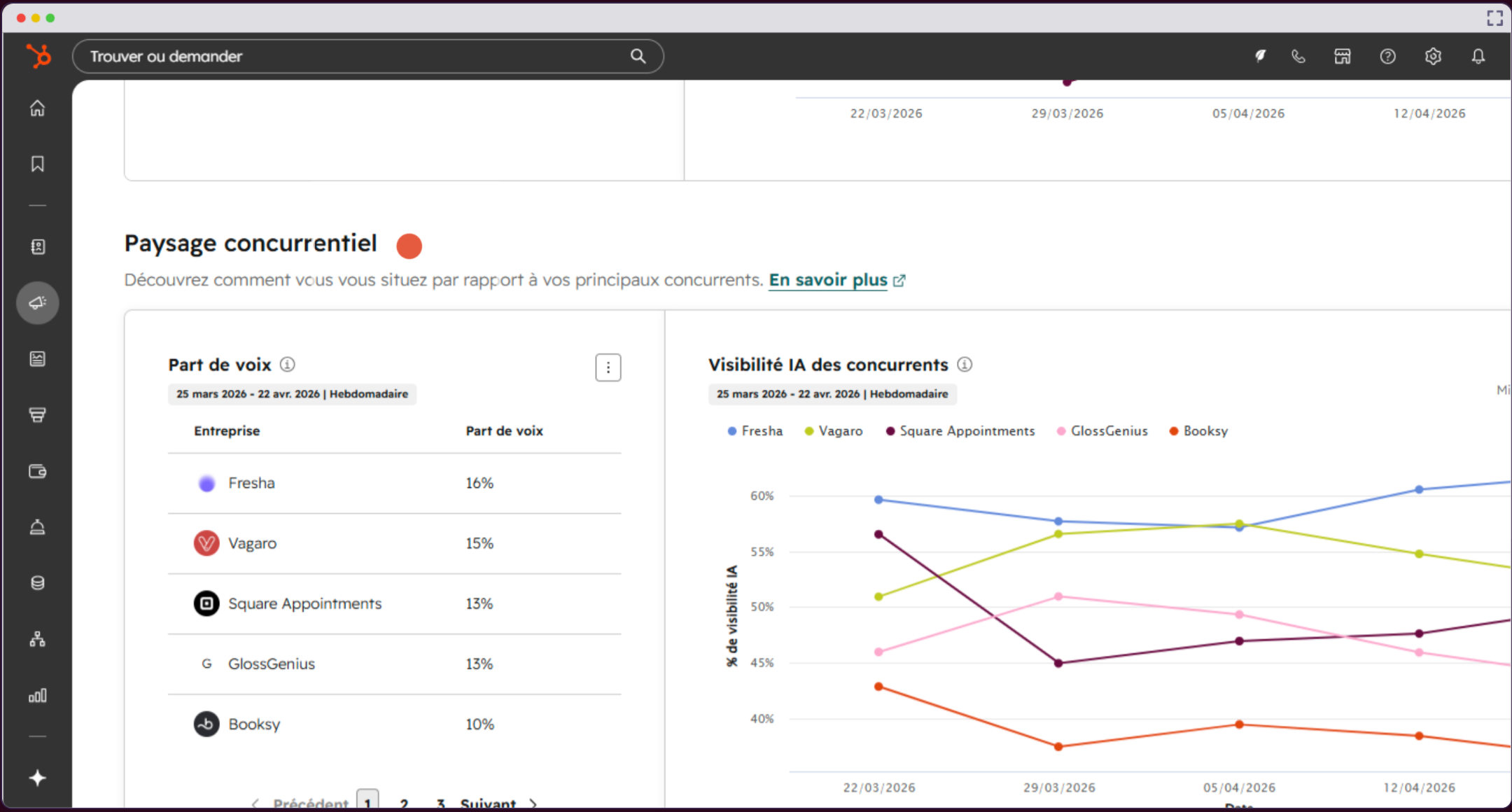The image size is (1512, 812).
Task: Click the Booksy 10% value
Action: click(480, 724)
